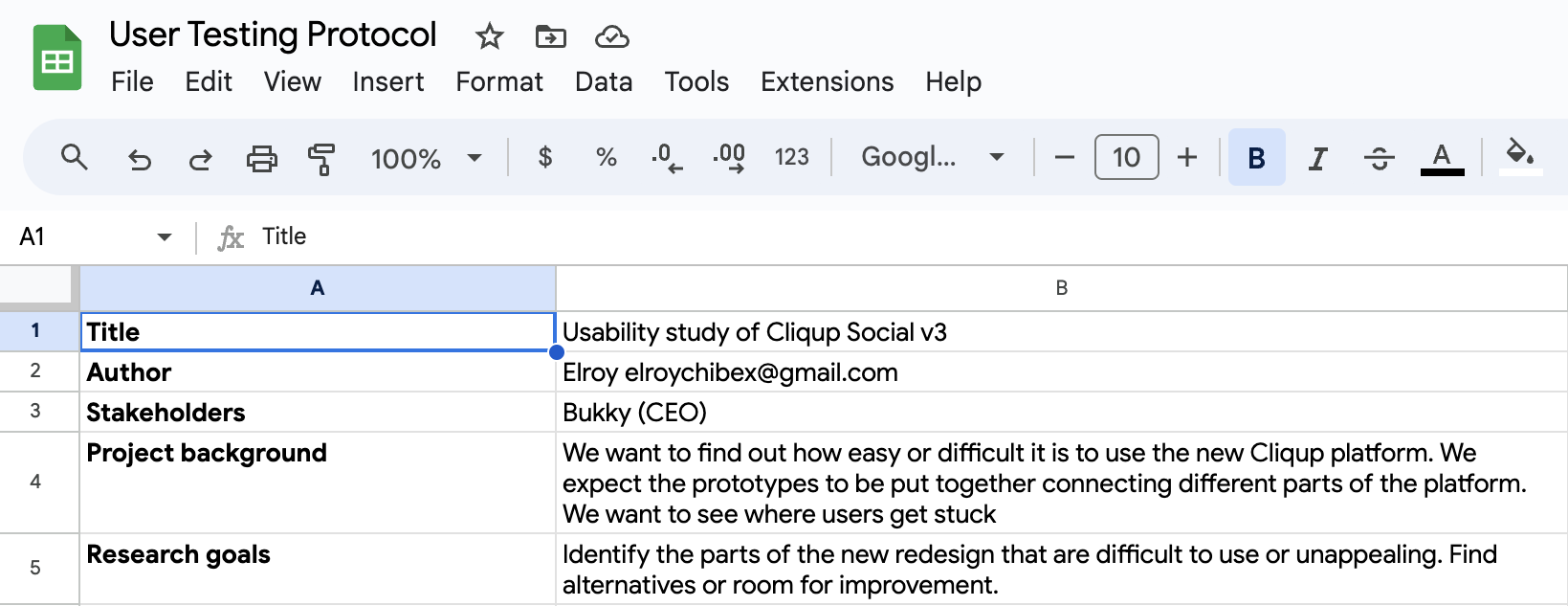The width and height of the screenshot is (1568, 606).
Task: Format as percent
Action: click(607, 157)
